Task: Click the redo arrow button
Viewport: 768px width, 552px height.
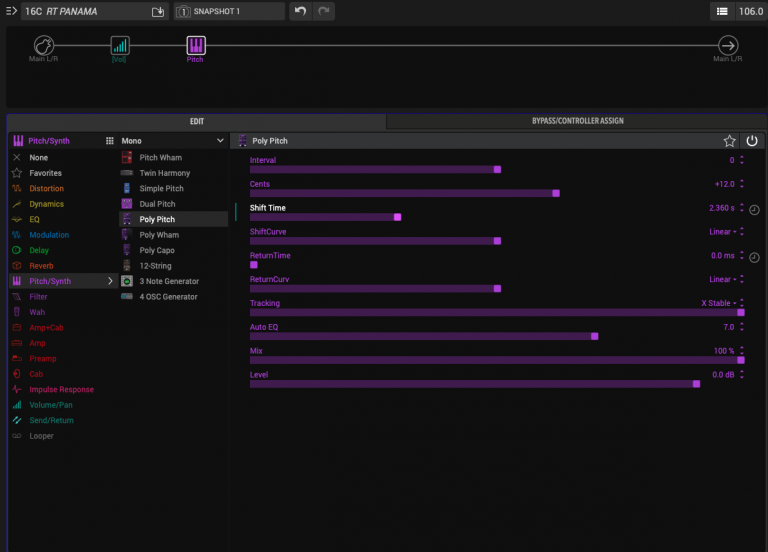Action: pyautogui.click(x=324, y=11)
